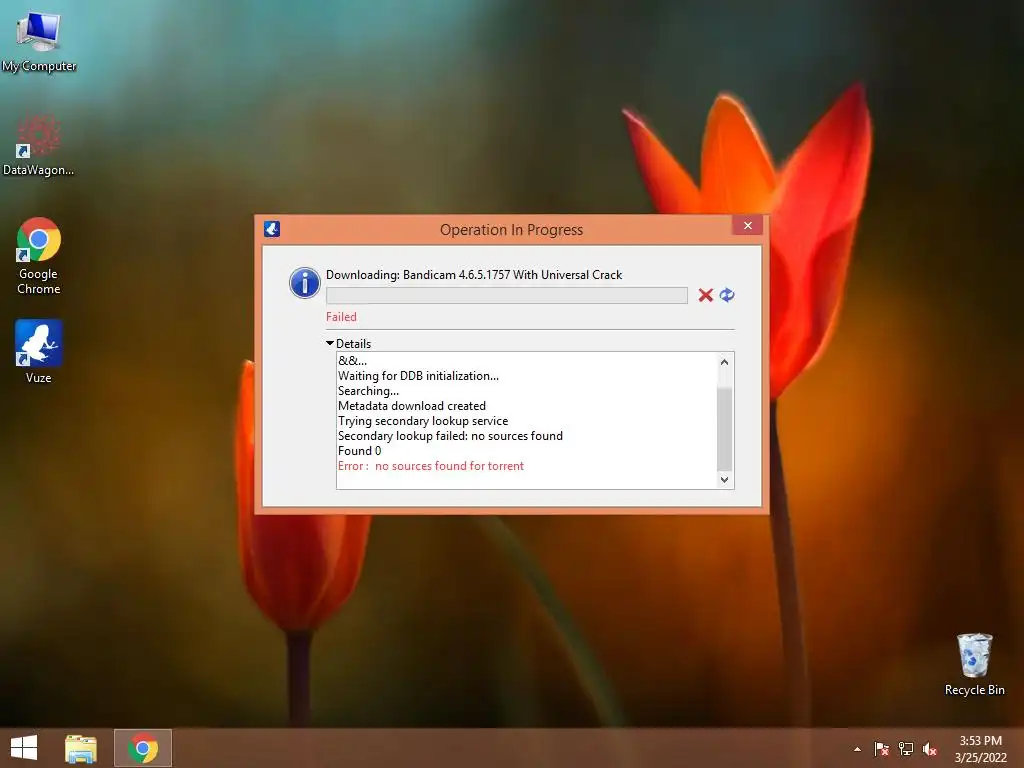Viewport: 1024px width, 768px height.
Task: Open My Computer desktop icon
Action: point(39,40)
